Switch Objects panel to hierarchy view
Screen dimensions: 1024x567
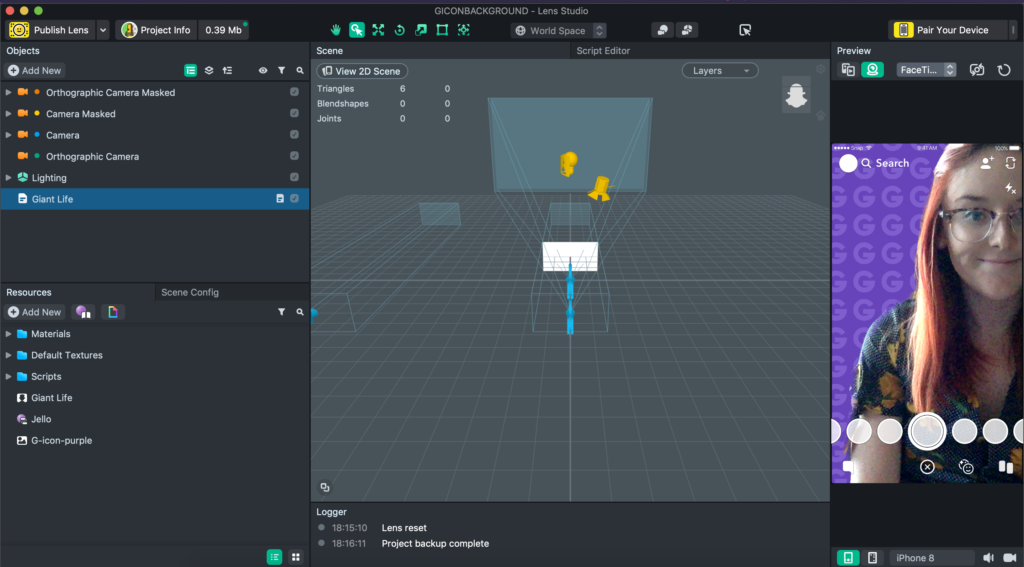pos(191,71)
